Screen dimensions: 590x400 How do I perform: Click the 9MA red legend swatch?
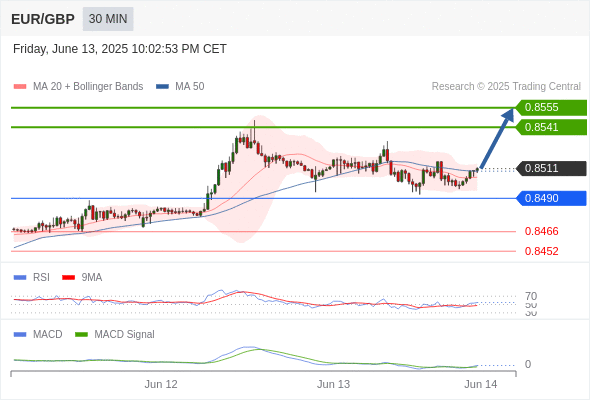point(68,278)
